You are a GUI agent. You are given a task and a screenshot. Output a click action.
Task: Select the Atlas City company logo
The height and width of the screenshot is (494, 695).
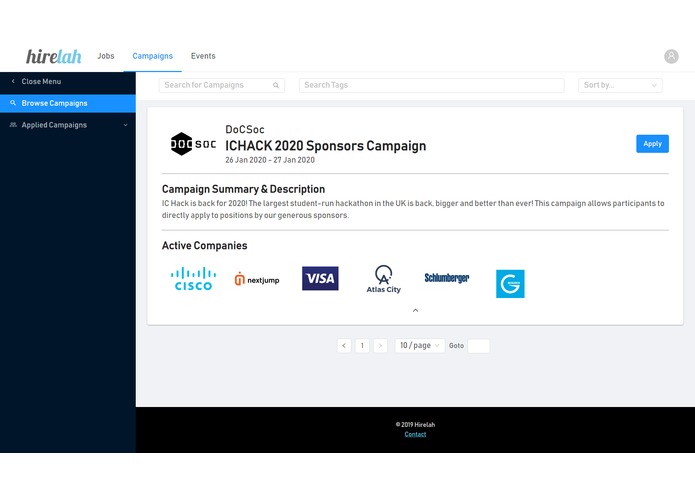pyautogui.click(x=383, y=279)
